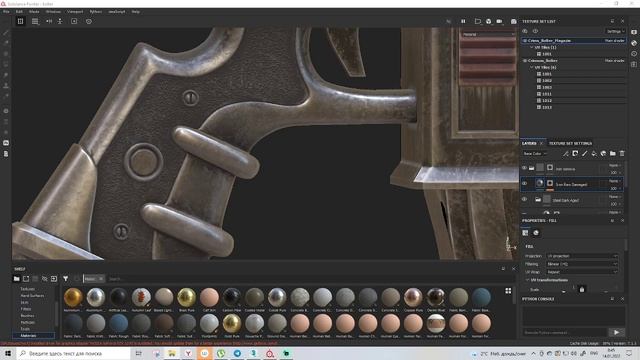Open the Base Color channel dropdown

tap(535, 153)
